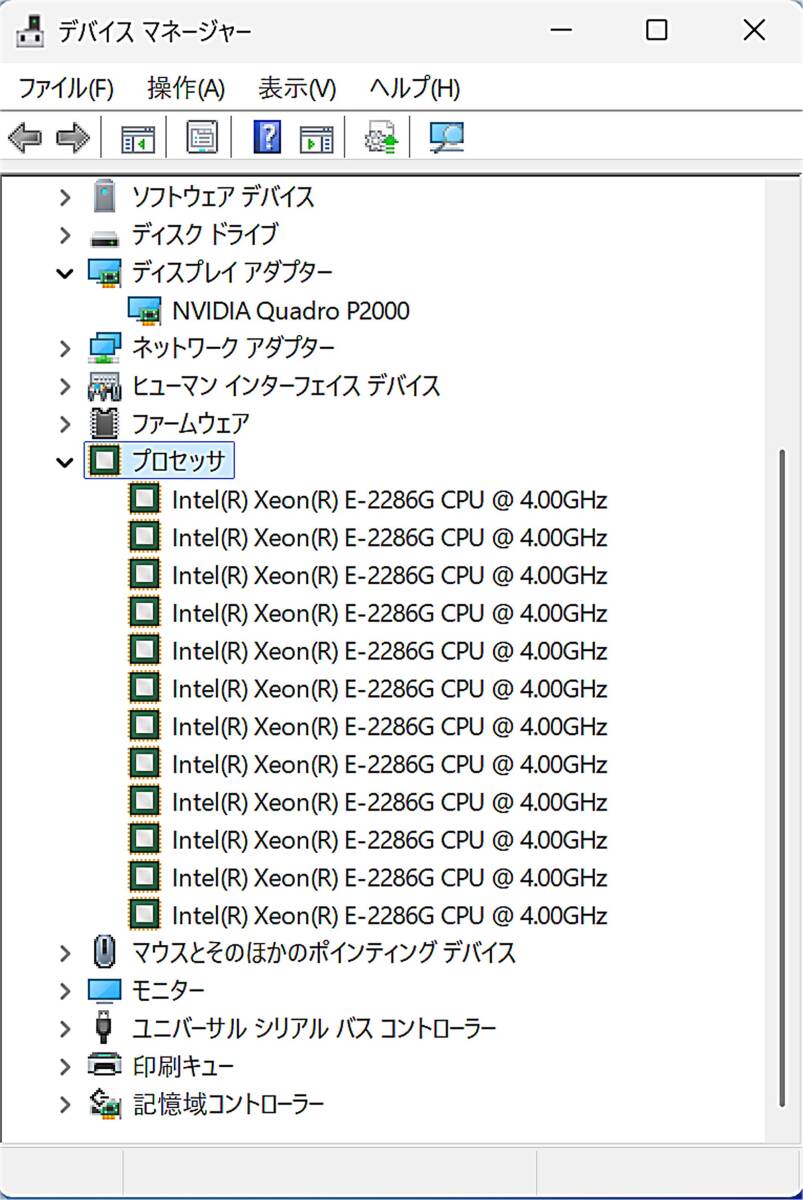The image size is (803, 1200).
Task: Expand the ユニバーサル シリアル バス コントローラー node
Action: pyautogui.click(x=65, y=1028)
